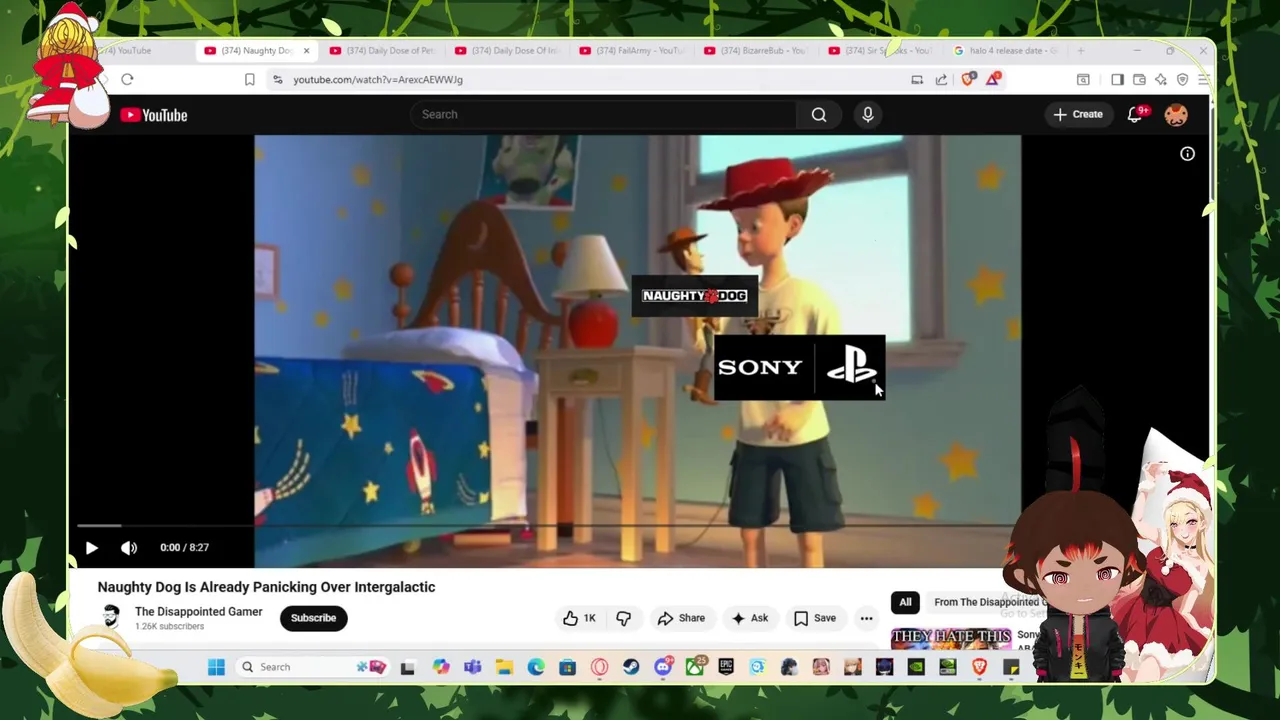
Task: Click the Brave Shields lion icon
Action: click(x=967, y=80)
